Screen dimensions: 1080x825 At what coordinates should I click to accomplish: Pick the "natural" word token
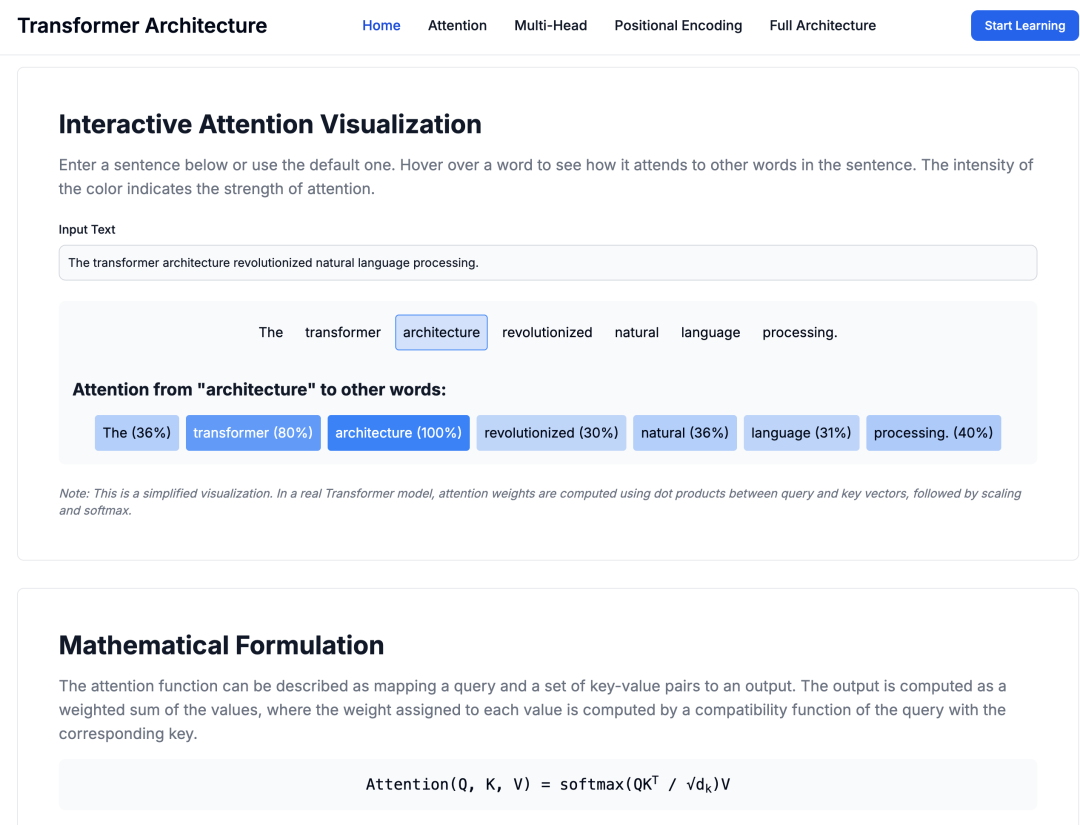pyautogui.click(x=636, y=332)
